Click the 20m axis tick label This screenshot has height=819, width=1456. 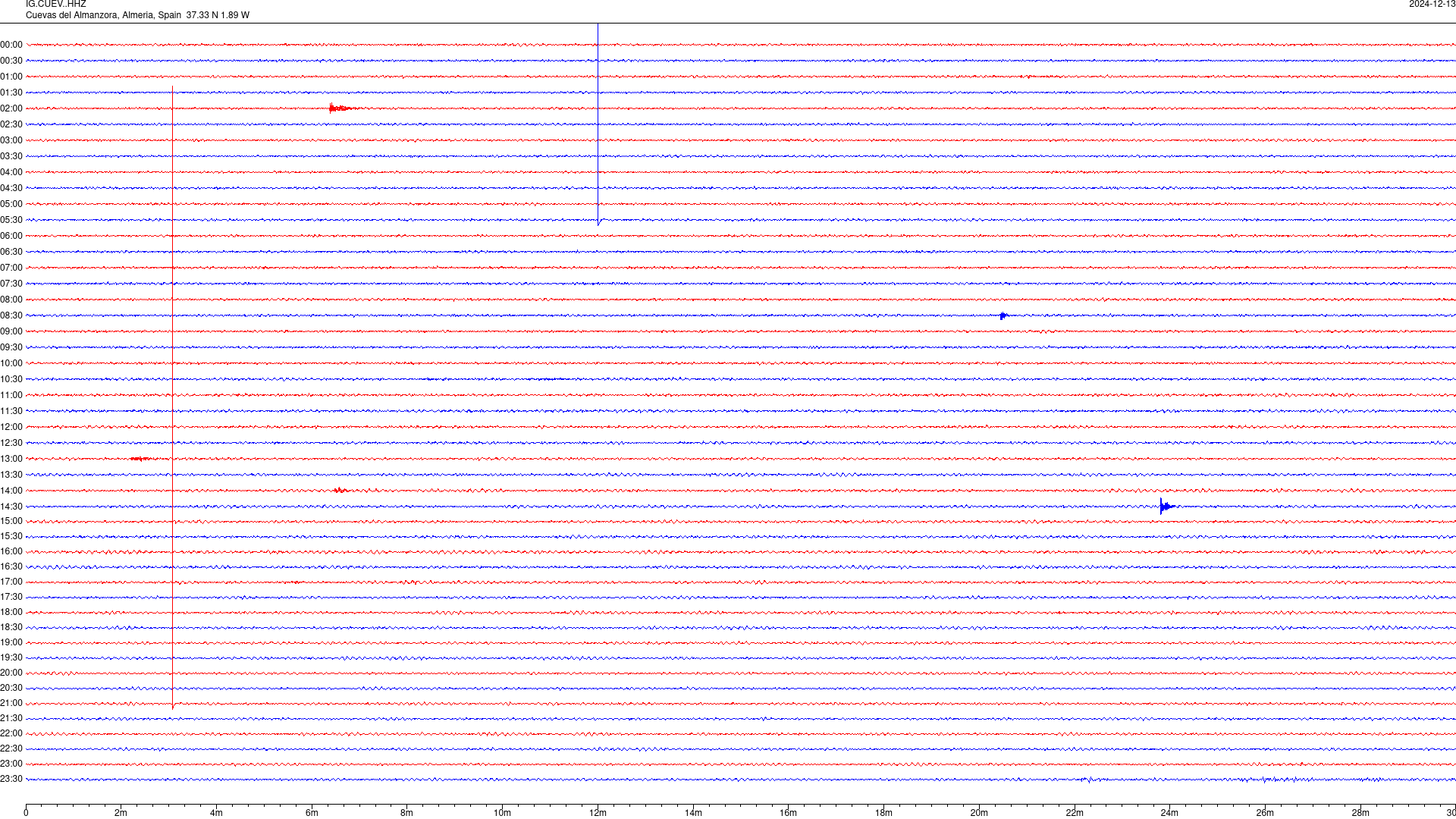[979, 813]
